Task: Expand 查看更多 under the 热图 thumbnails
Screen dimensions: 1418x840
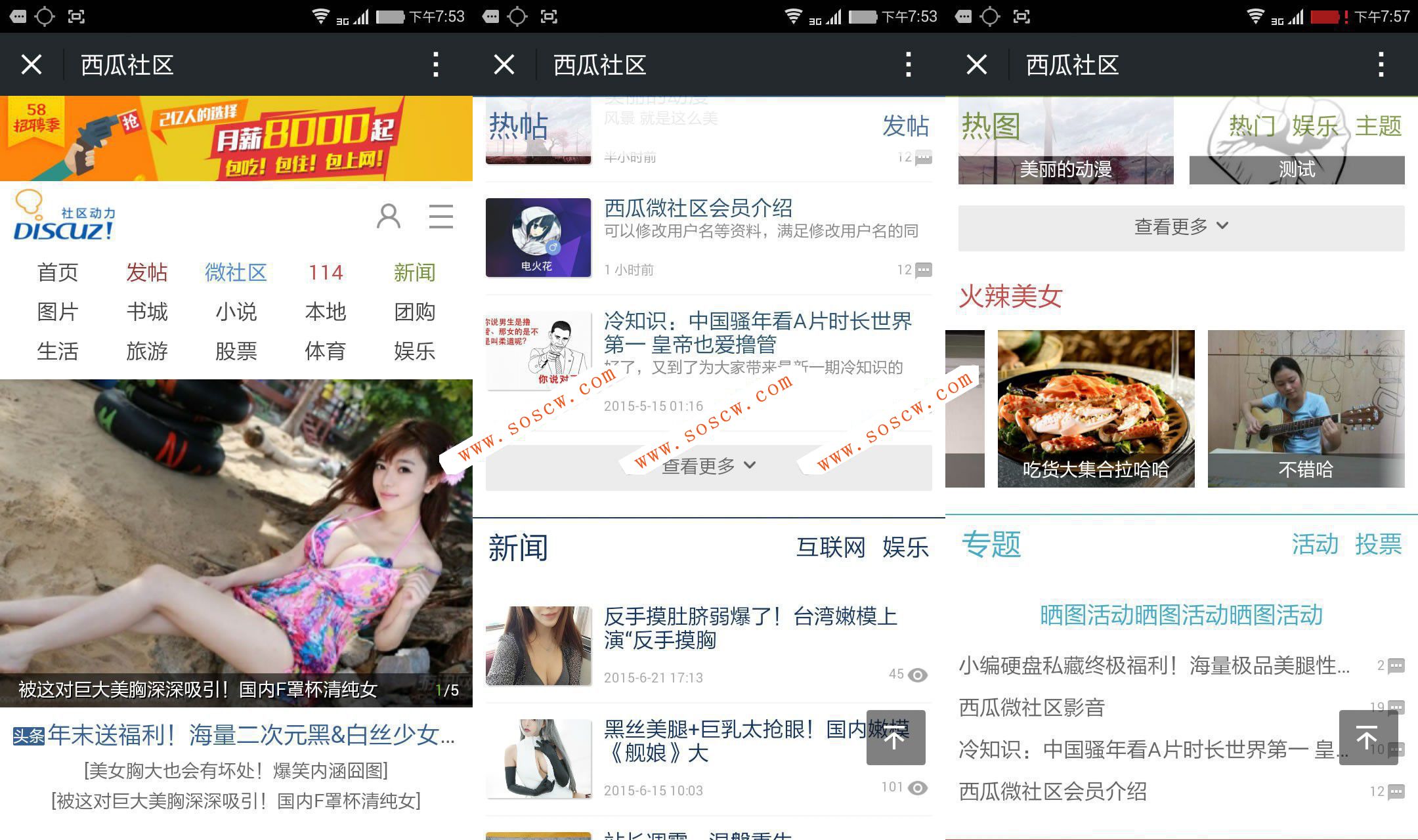Action: point(1182,227)
